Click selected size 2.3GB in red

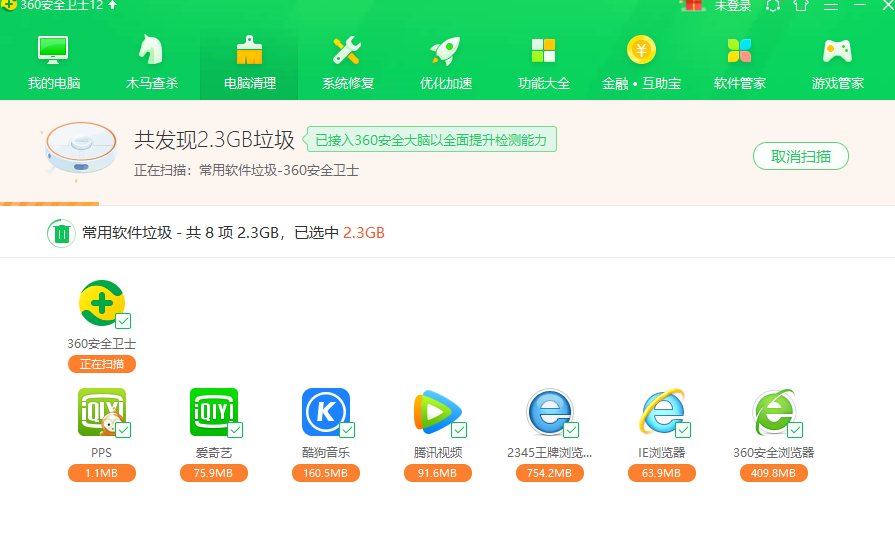tap(364, 233)
